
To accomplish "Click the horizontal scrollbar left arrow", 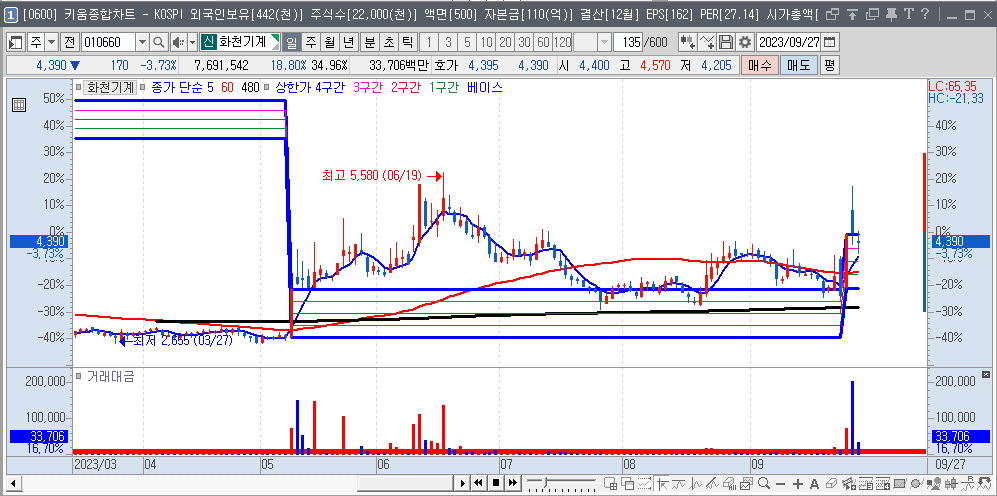I will pyautogui.click(x=13, y=483).
